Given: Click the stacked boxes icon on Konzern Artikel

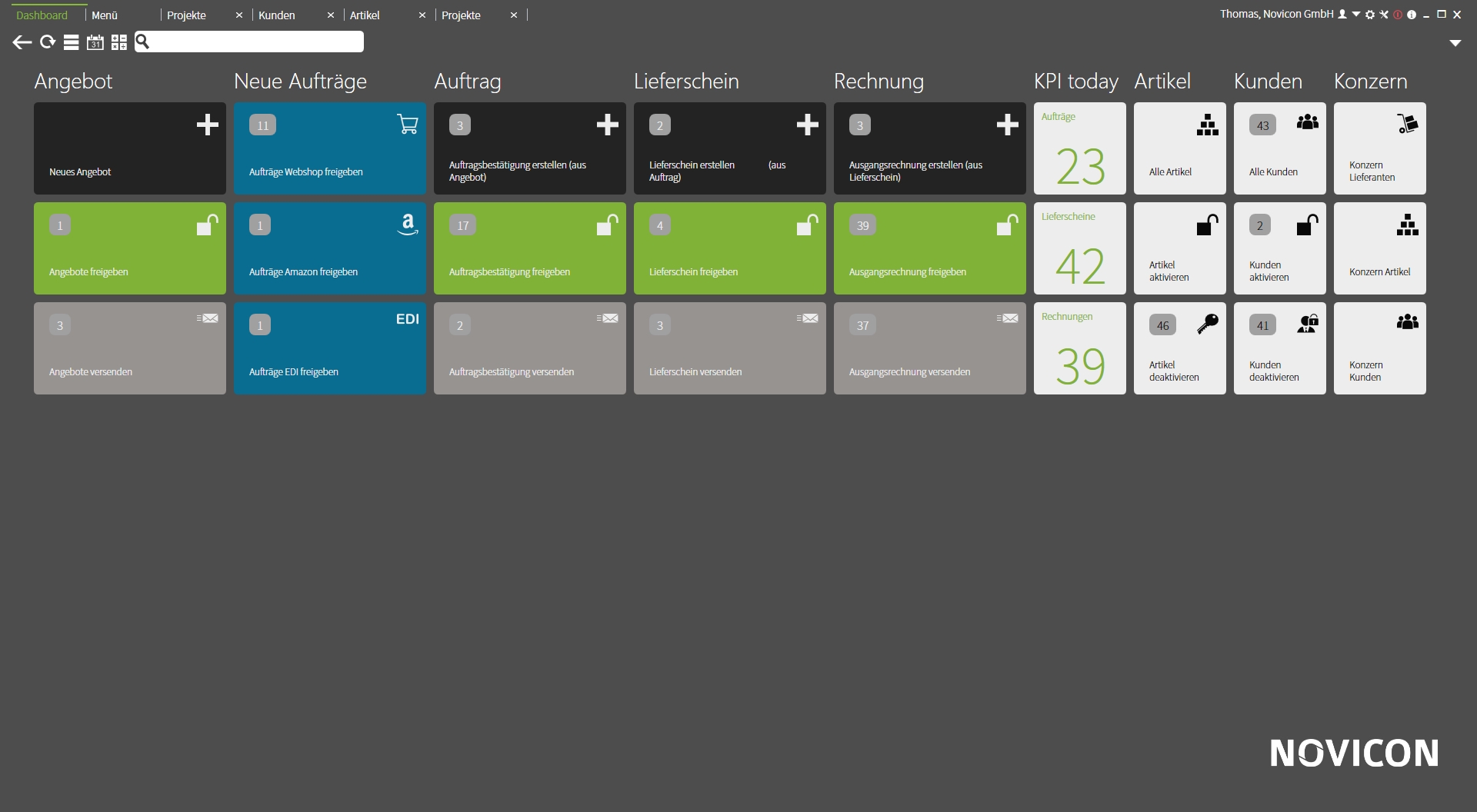Looking at the screenshot, I should click(x=1408, y=225).
